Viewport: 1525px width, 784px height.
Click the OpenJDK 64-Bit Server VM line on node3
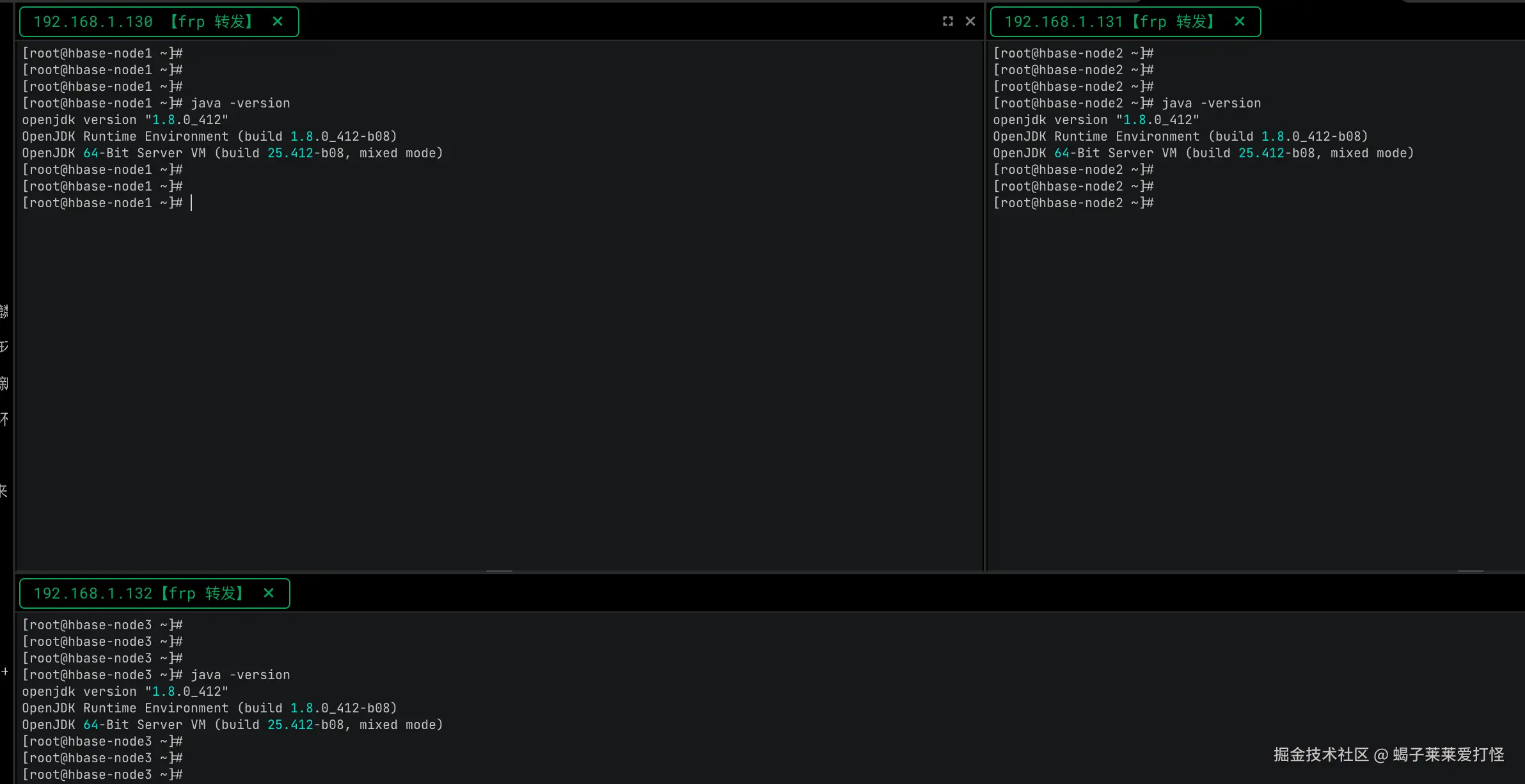(232, 725)
